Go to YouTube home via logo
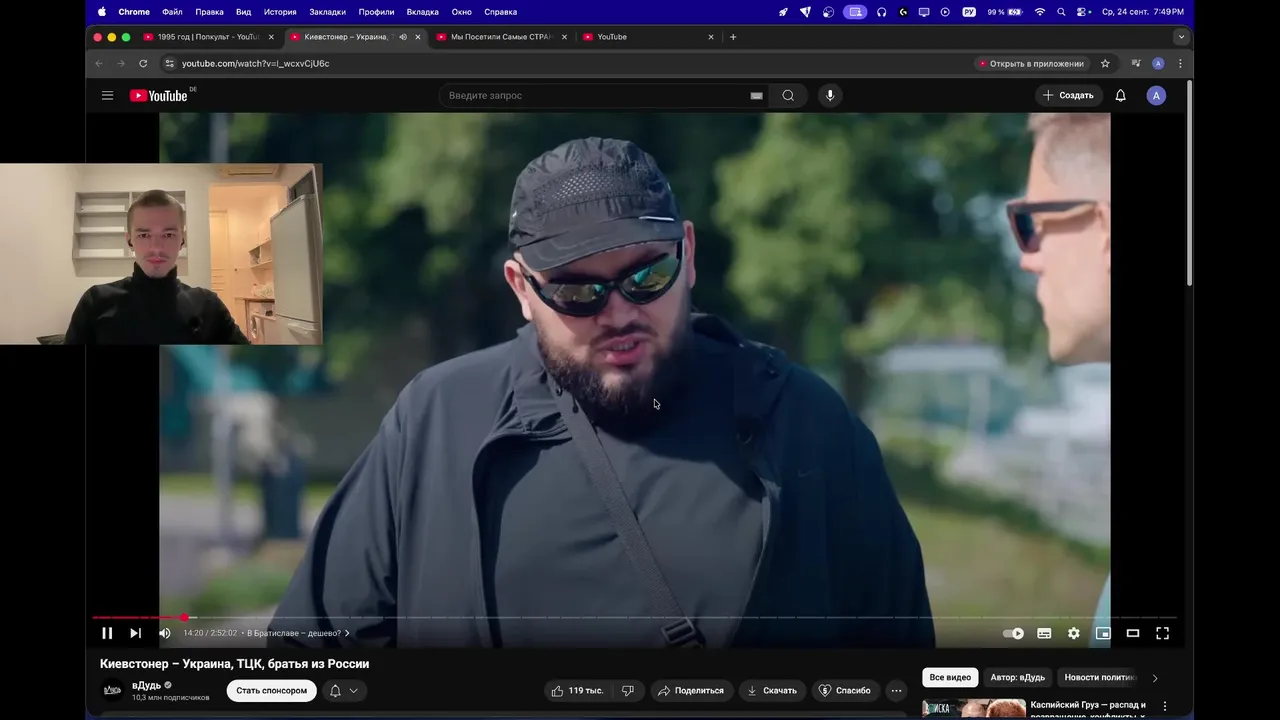This screenshot has width=1280, height=720. tap(160, 95)
